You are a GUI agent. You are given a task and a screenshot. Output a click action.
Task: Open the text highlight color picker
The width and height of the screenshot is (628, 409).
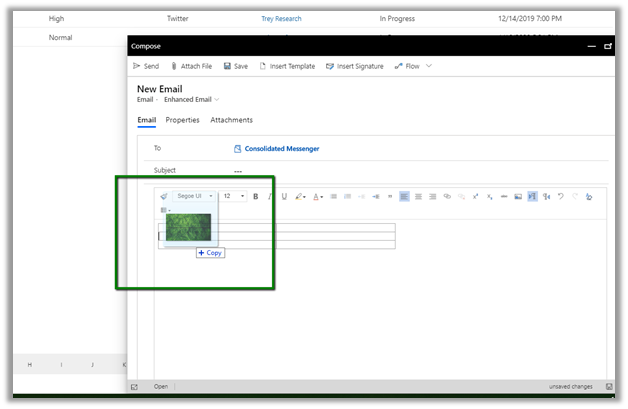pyautogui.click(x=301, y=196)
